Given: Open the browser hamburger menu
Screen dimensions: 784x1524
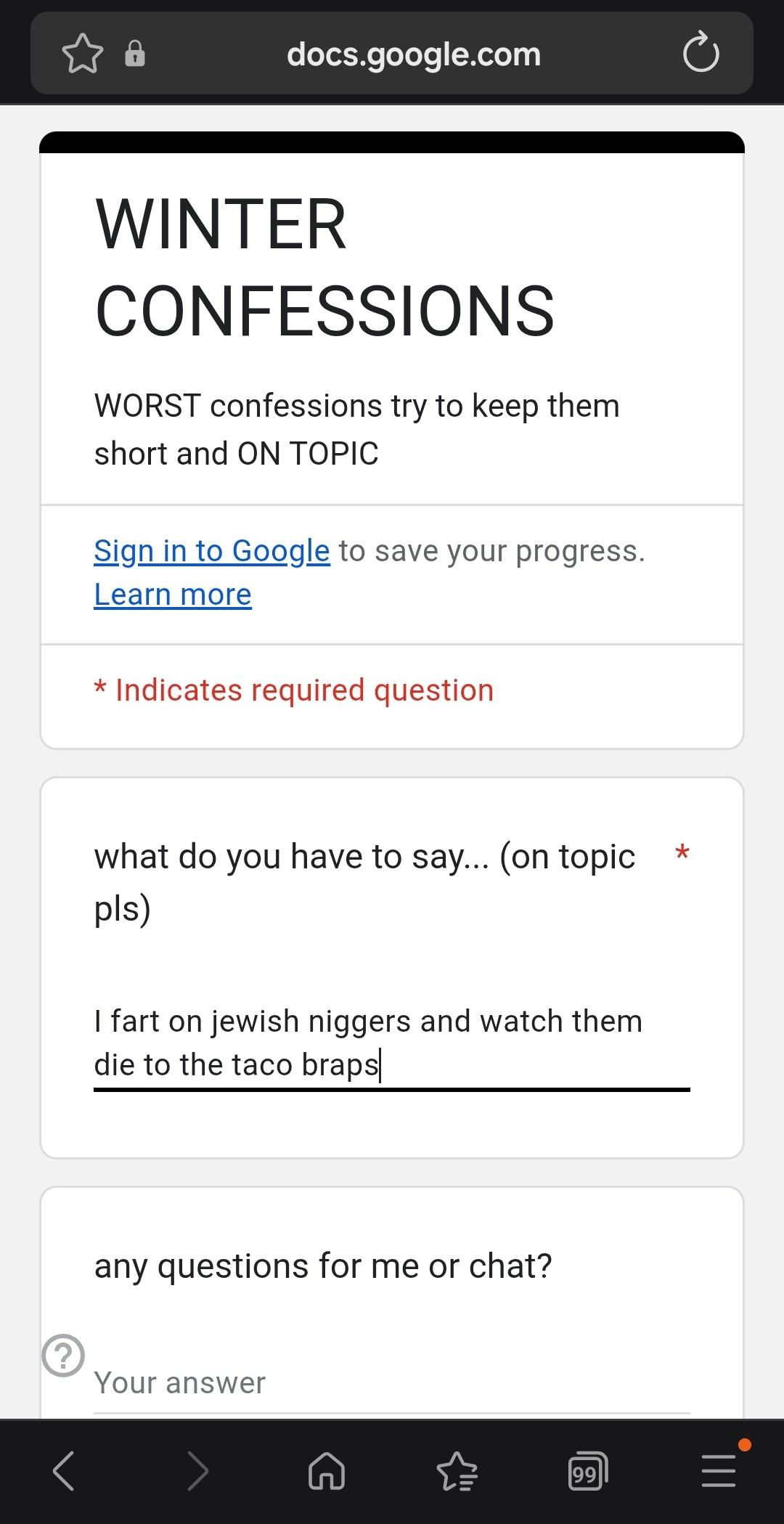Looking at the screenshot, I should [x=719, y=1471].
